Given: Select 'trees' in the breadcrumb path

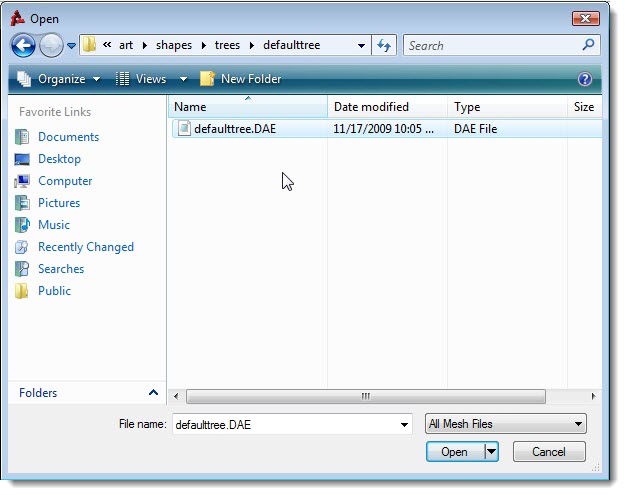Looking at the screenshot, I should pos(227,45).
